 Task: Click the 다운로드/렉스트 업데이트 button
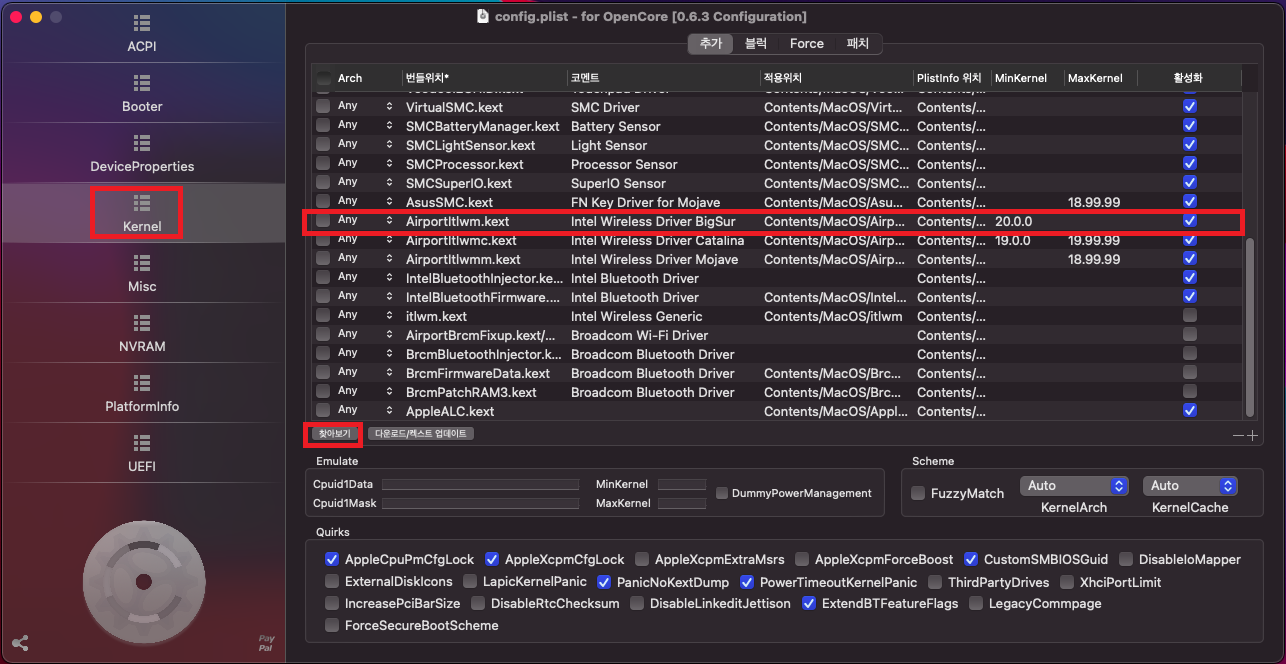tap(421, 434)
